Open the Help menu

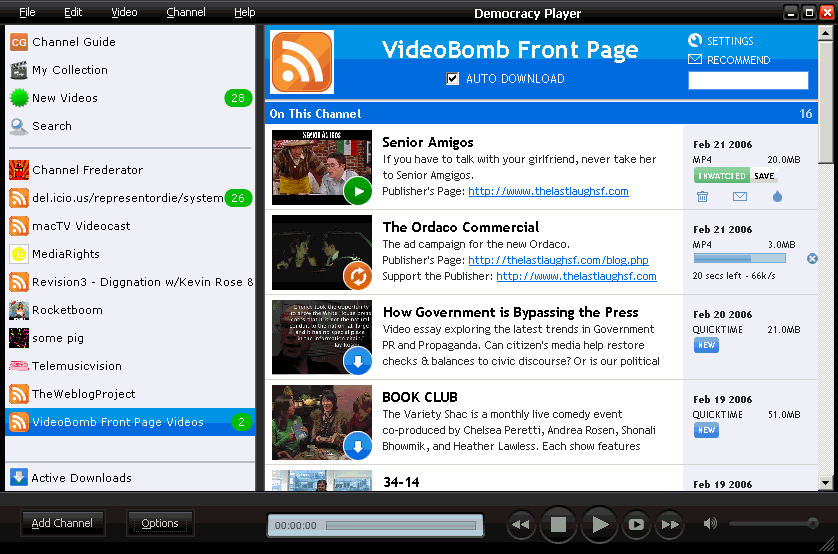coord(244,12)
